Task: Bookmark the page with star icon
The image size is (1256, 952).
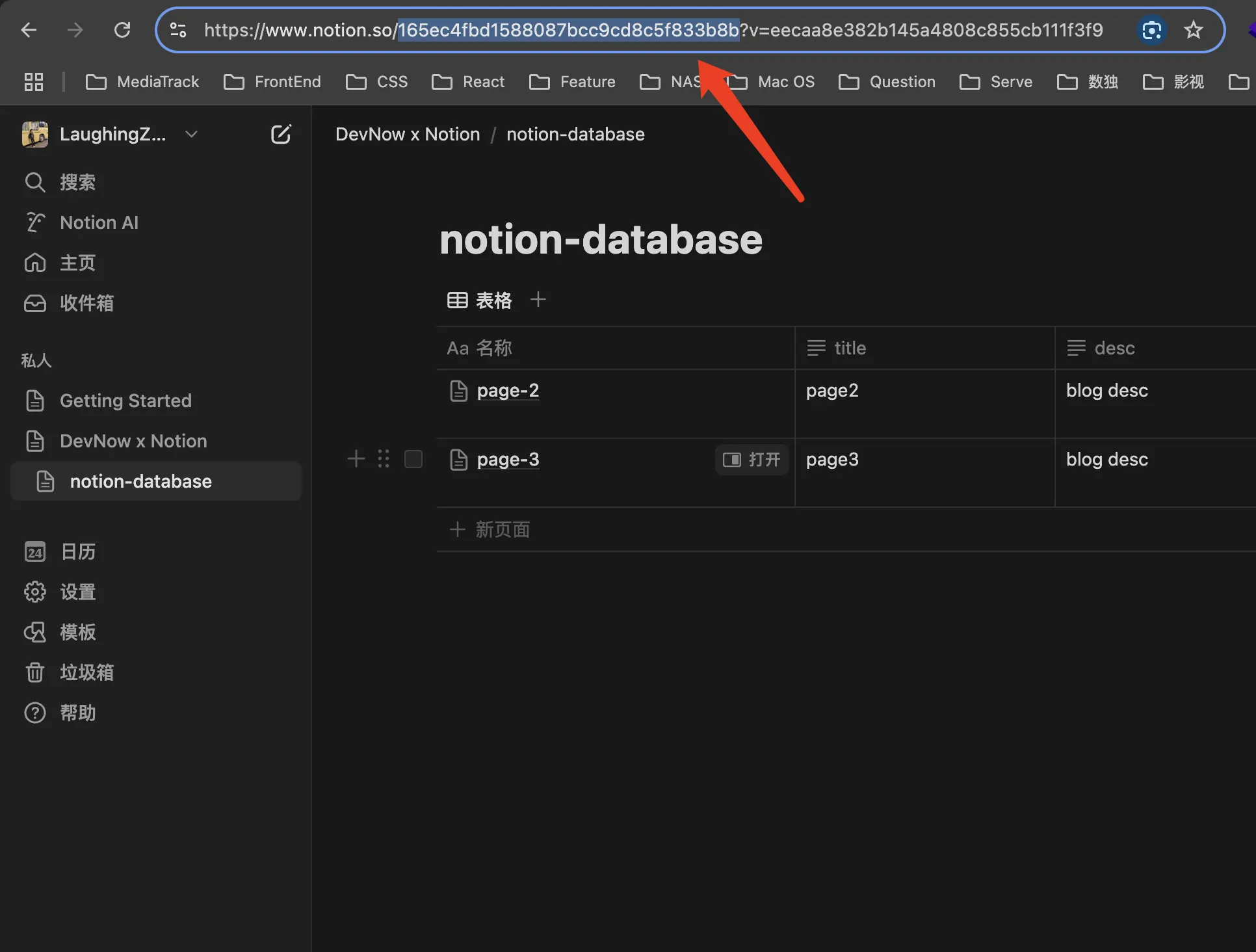Action: coord(1193,31)
